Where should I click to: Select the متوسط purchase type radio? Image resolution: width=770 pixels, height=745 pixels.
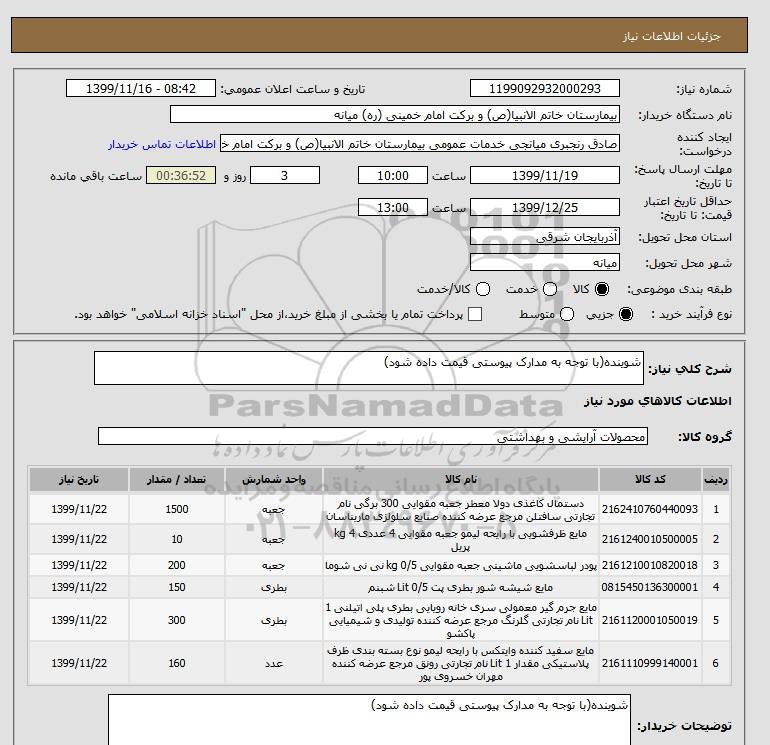point(567,314)
